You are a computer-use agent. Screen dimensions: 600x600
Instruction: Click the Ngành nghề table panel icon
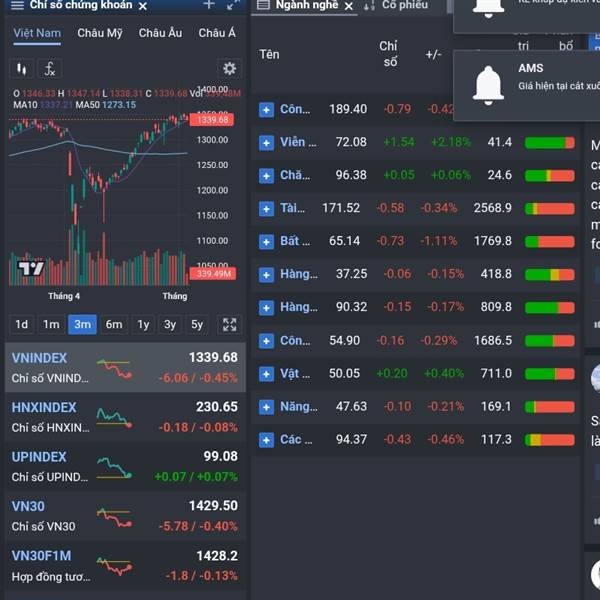pos(263,5)
